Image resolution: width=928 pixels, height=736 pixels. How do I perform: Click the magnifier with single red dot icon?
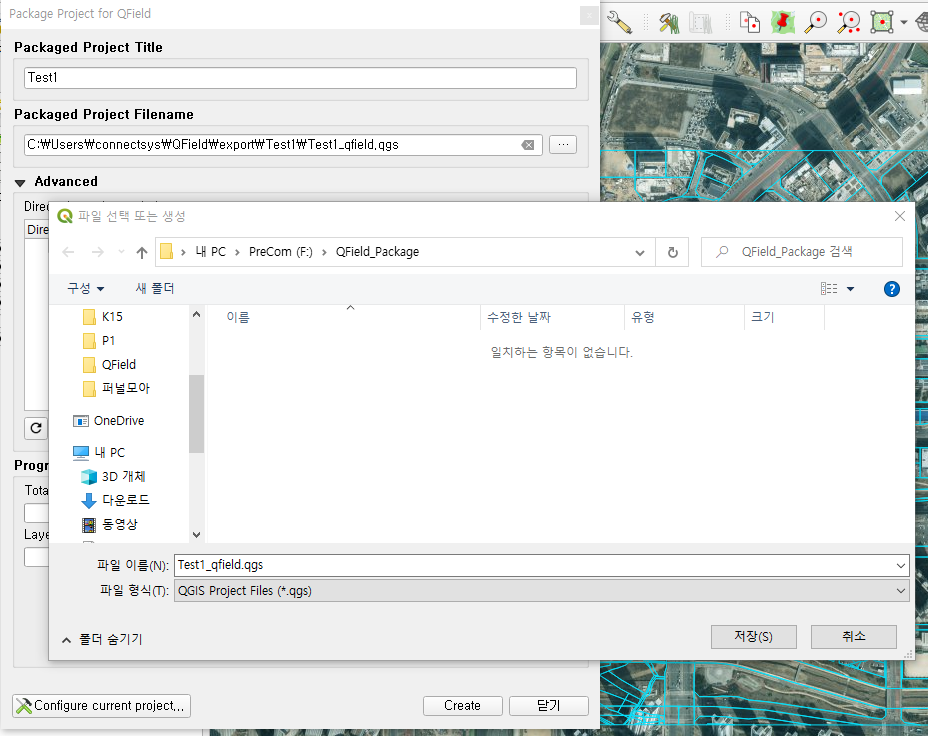pyautogui.click(x=816, y=22)
